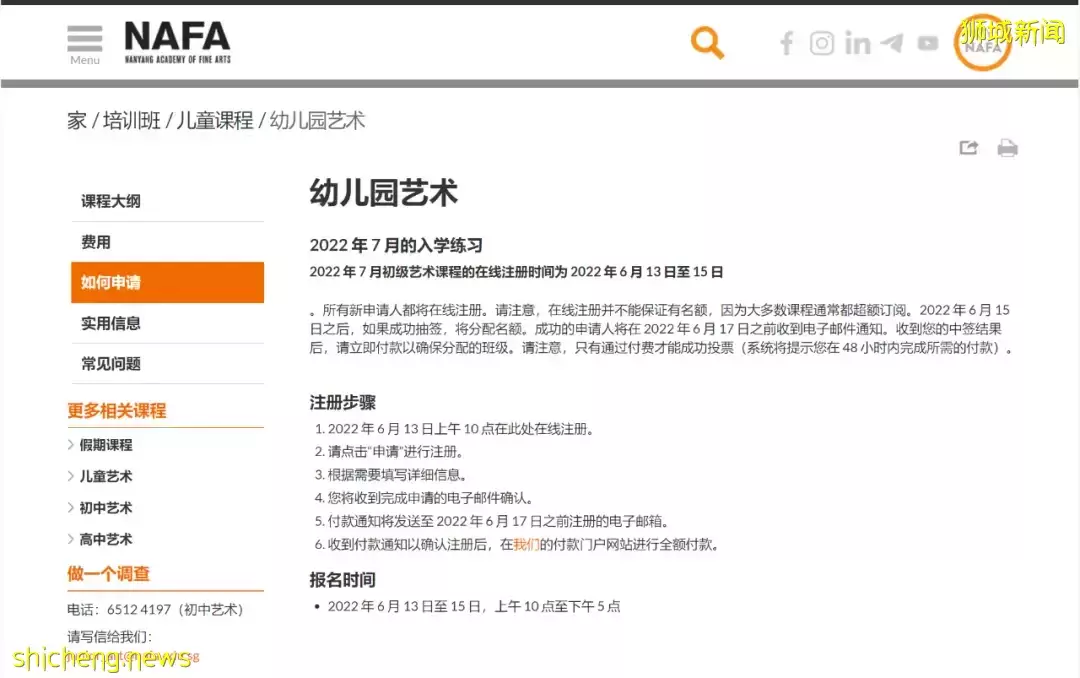Open the 常见问题 sidebar item
The image size is (1080, 678).
point(111,364)
